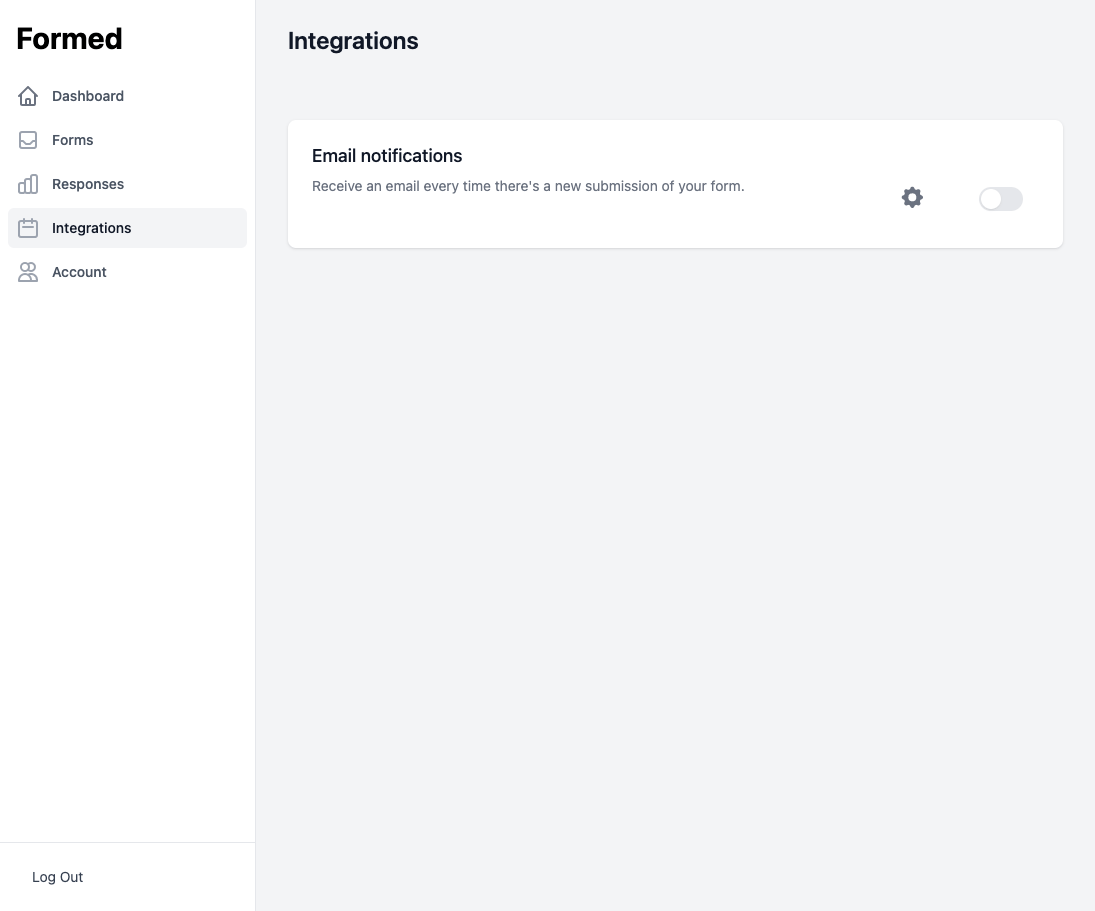Click the Email notifications card title
The image size is (1095, 911).
(x=387, y=156)
